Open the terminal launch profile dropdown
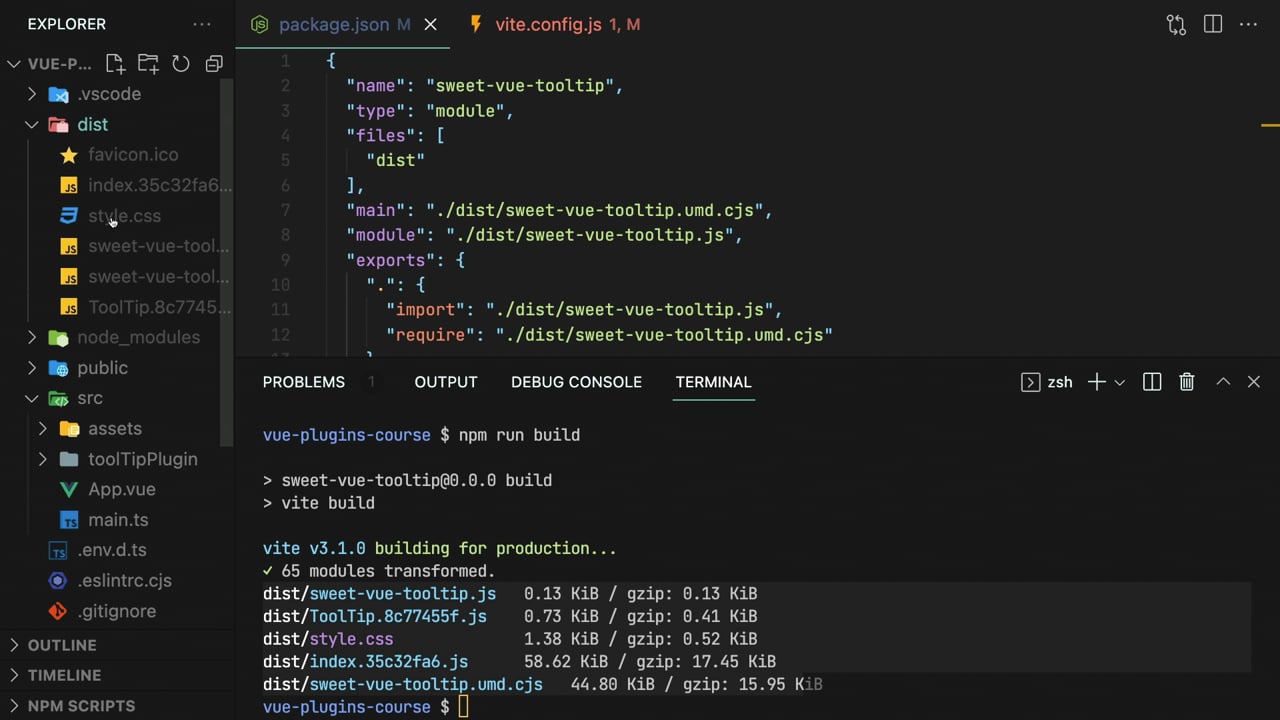The image size is (1280, 720). coord(1119,382)
